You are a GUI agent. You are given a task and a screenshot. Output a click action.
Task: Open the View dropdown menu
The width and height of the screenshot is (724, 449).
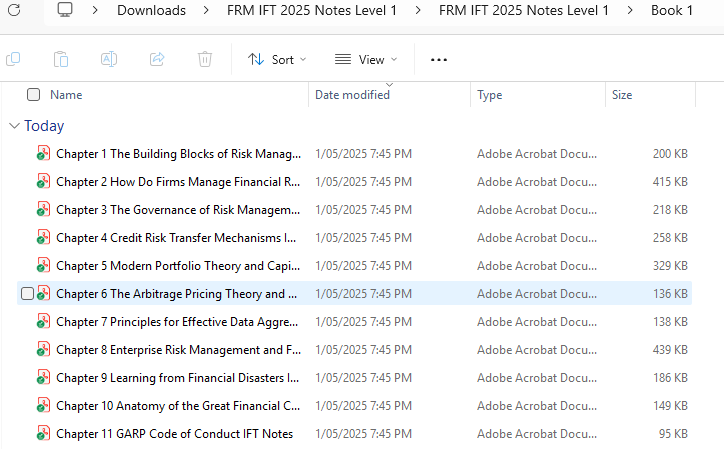pyautogui.click(x=365, y=59)
